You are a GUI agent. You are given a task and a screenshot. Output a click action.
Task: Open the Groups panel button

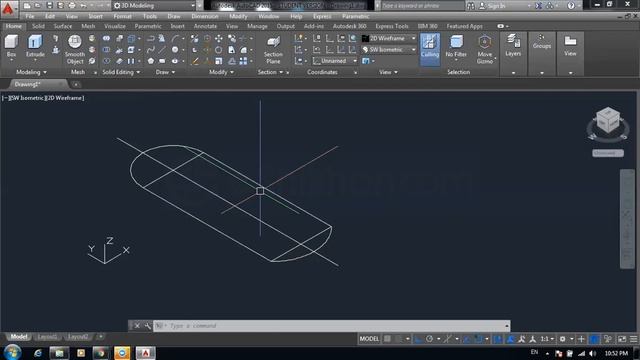coord(542,42)
